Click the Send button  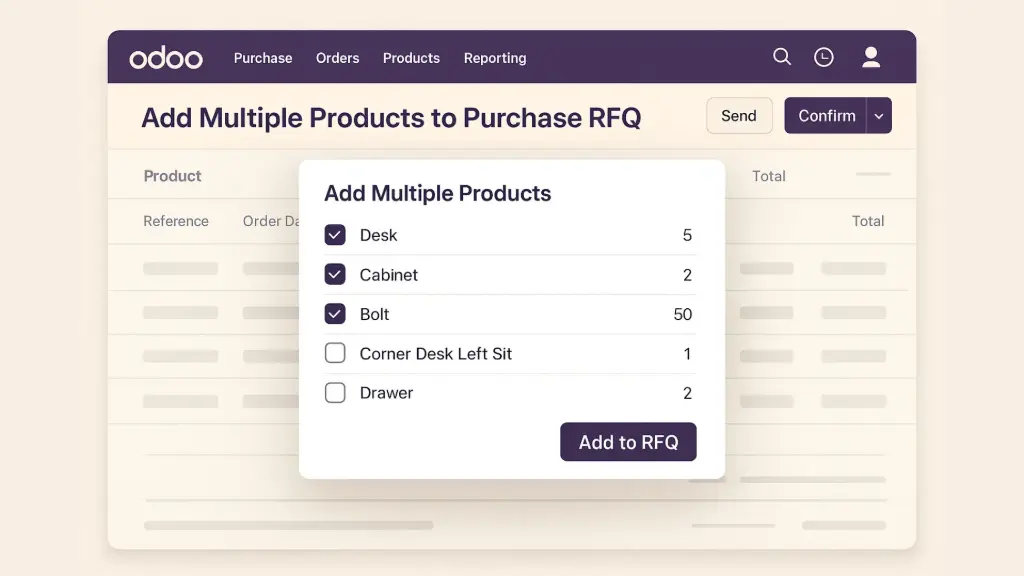[x=739, y=115]
